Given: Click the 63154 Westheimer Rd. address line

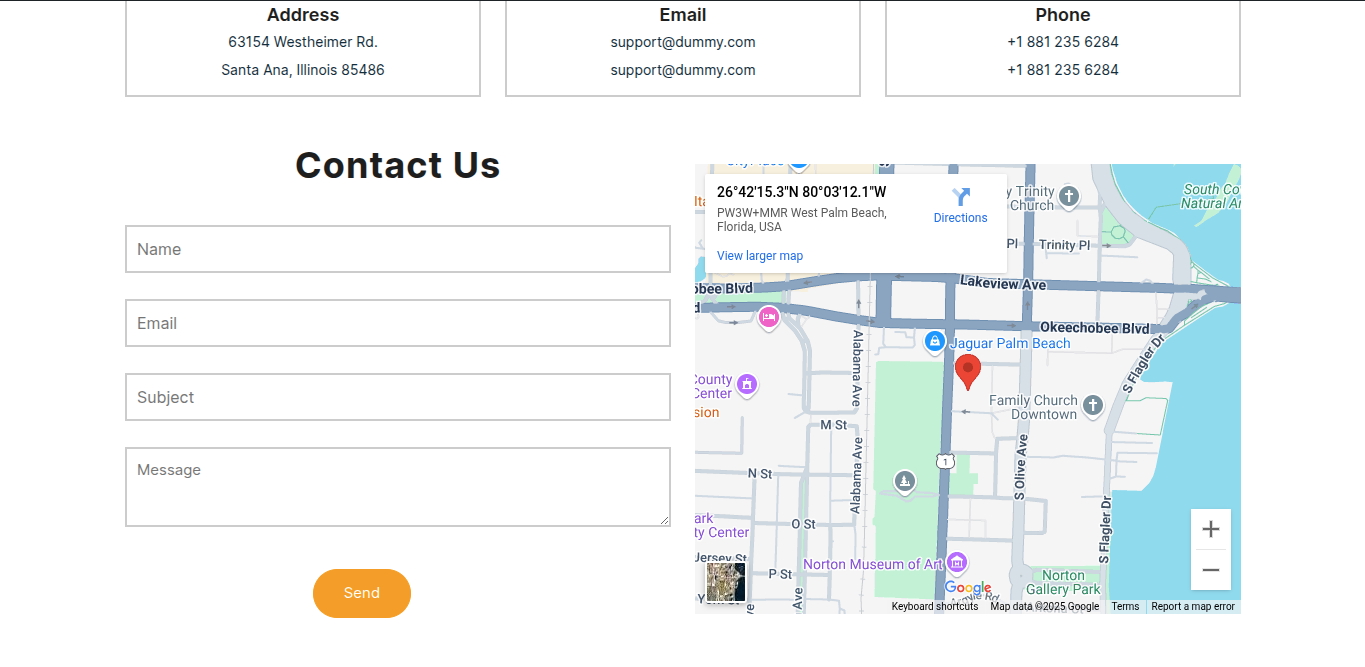Looking at the screenshot, I should pyautogui.click(x=303, y=42).
